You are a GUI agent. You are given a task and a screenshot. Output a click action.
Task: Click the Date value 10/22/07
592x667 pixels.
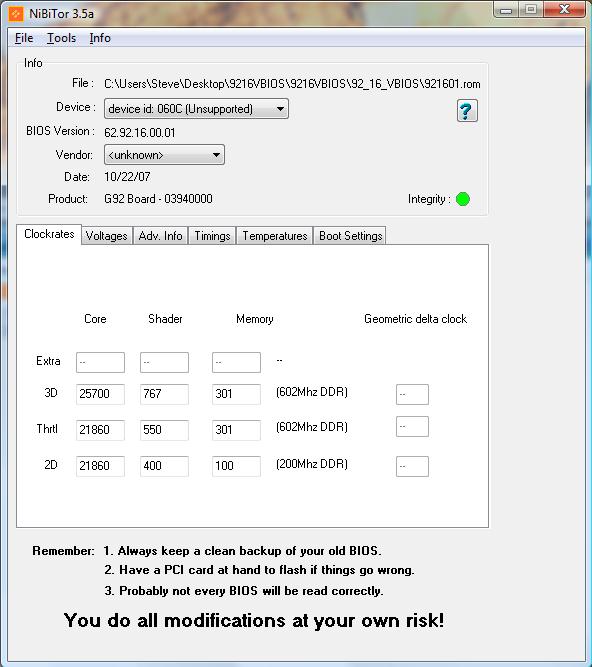[127, 177]
